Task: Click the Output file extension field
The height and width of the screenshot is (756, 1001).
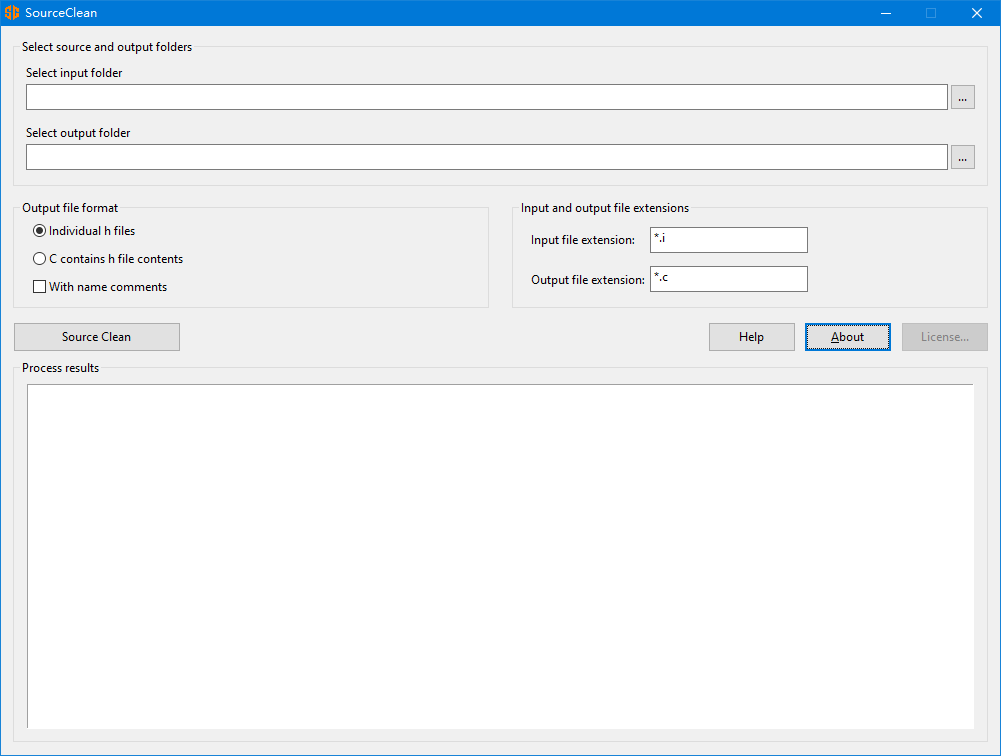Action: click(728, 279)
